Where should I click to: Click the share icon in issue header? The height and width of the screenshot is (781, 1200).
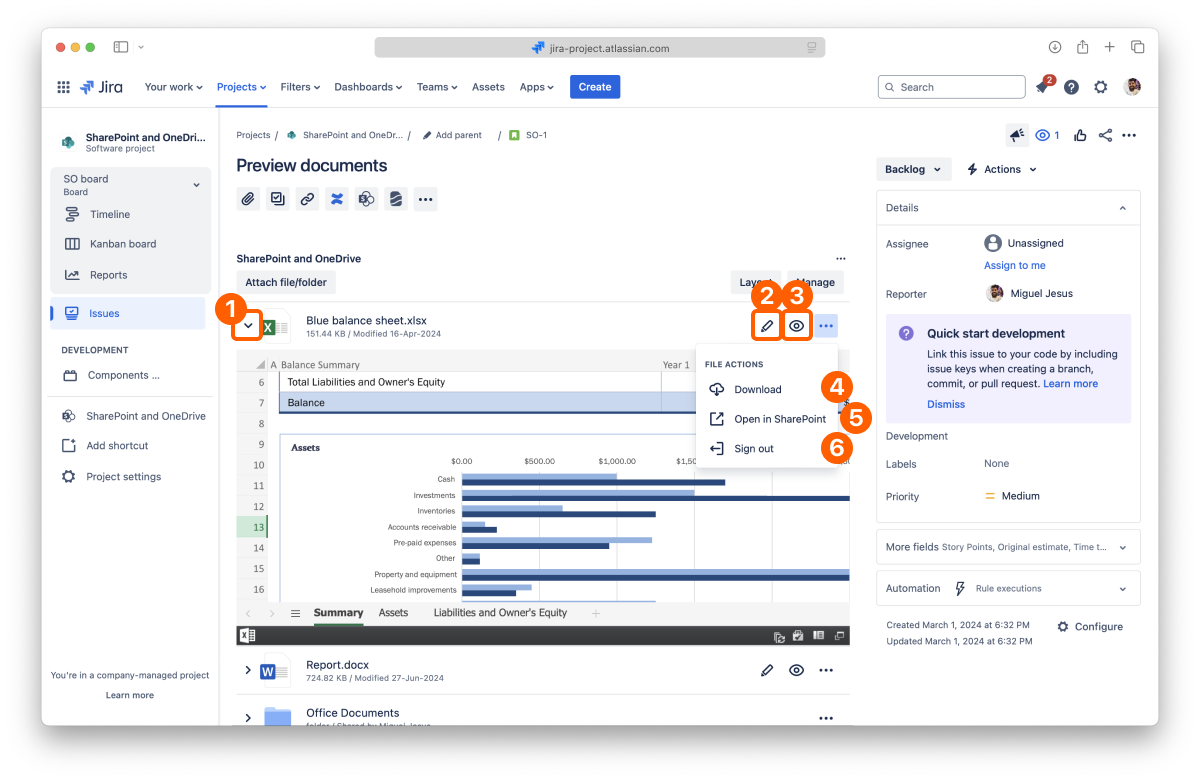[1105, 136]
